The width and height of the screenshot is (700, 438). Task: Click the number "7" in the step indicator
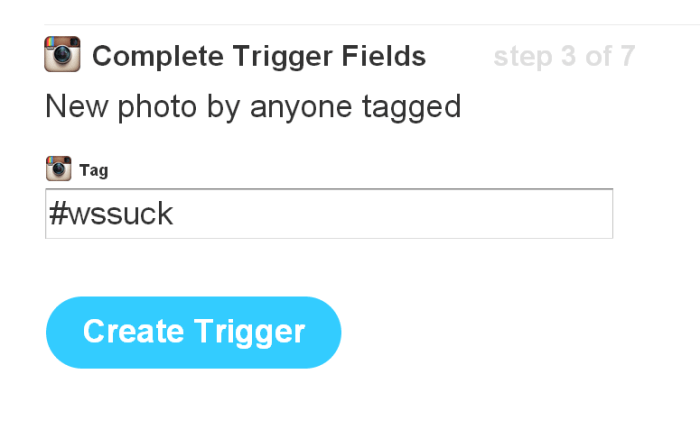626,56
